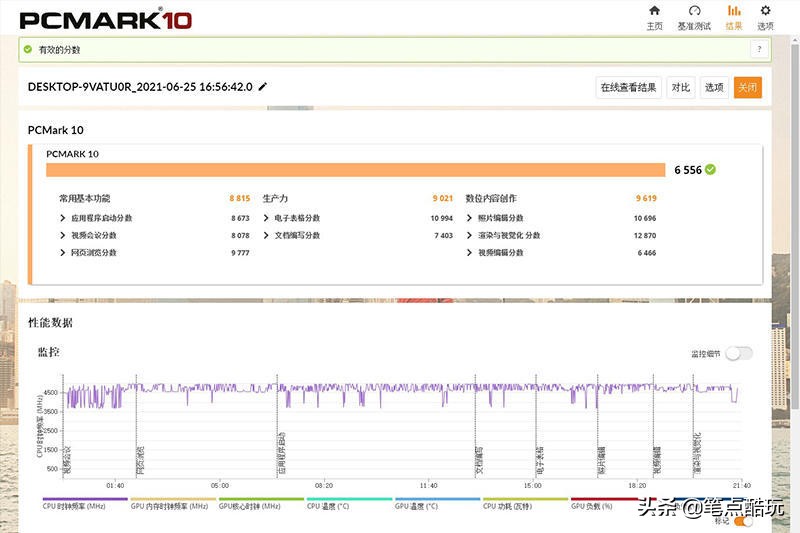Click the 数位内容创作 score 9 619
The width and height of the screenshot is (800, 533).
(x=646, y=198)
